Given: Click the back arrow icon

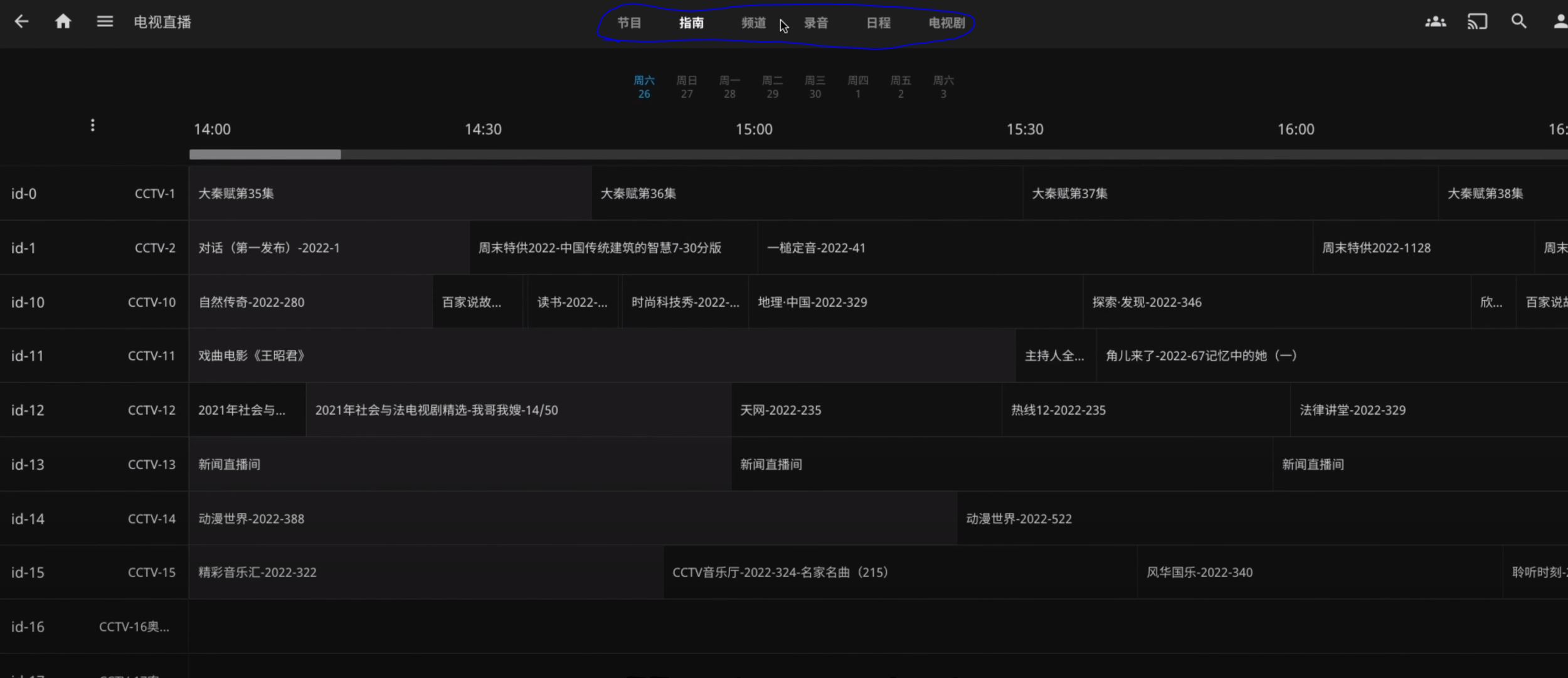Looking at the screenshot, I should pyautogui.click(x=21, y=22).
